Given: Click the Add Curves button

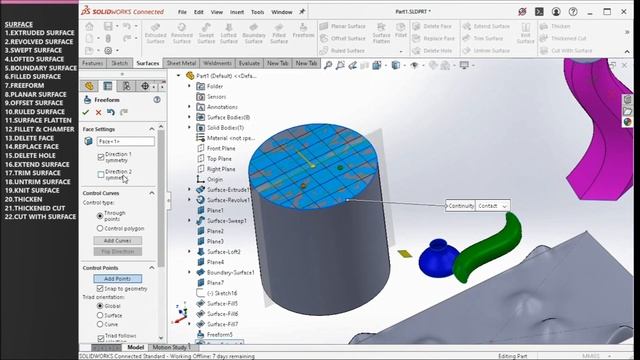Looking at the screenshot, I should tap(118, 241).
